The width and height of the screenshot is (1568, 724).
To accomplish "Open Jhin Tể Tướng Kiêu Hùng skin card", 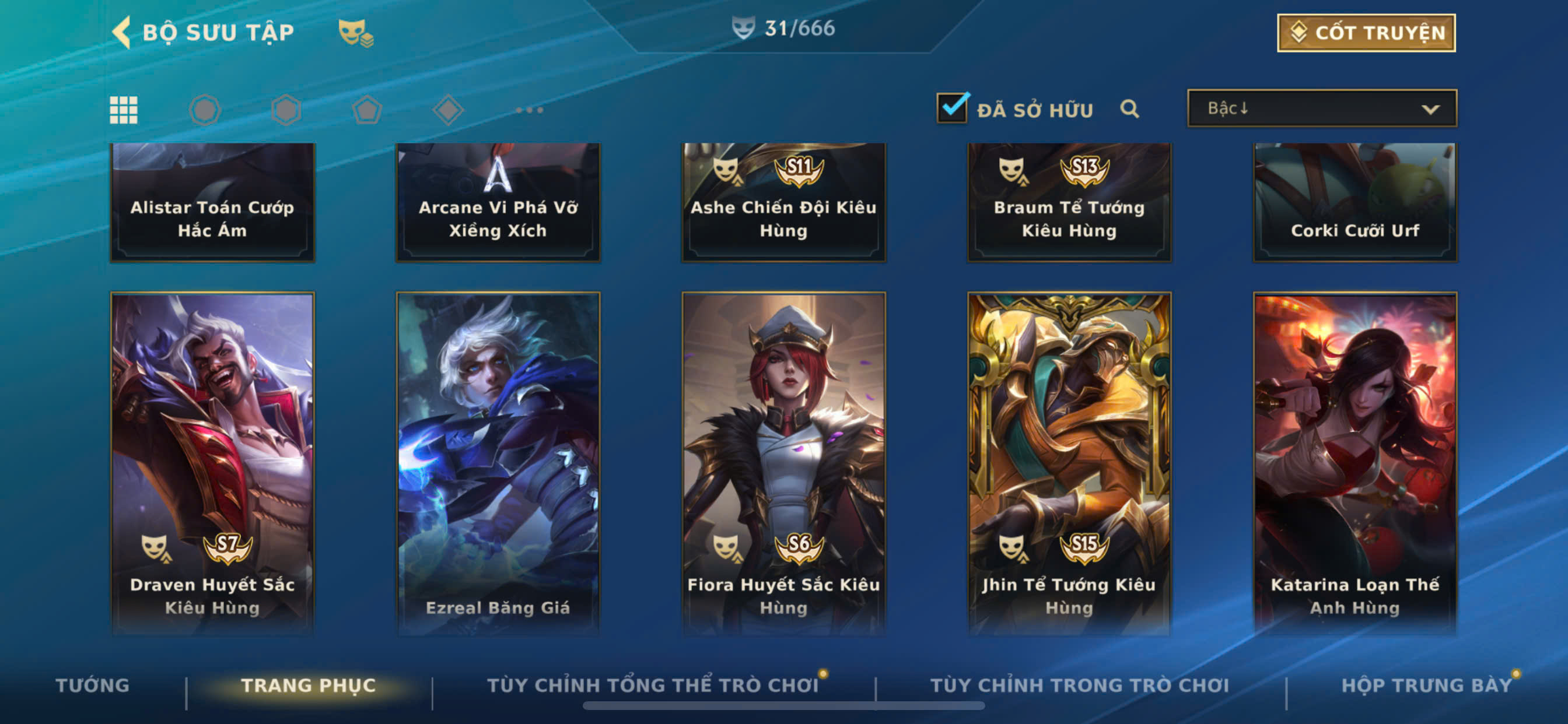I will 1069,463.
